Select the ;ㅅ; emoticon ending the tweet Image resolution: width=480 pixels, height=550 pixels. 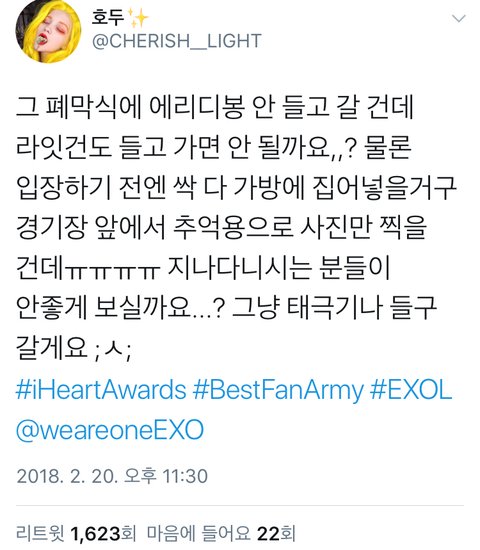113,349
